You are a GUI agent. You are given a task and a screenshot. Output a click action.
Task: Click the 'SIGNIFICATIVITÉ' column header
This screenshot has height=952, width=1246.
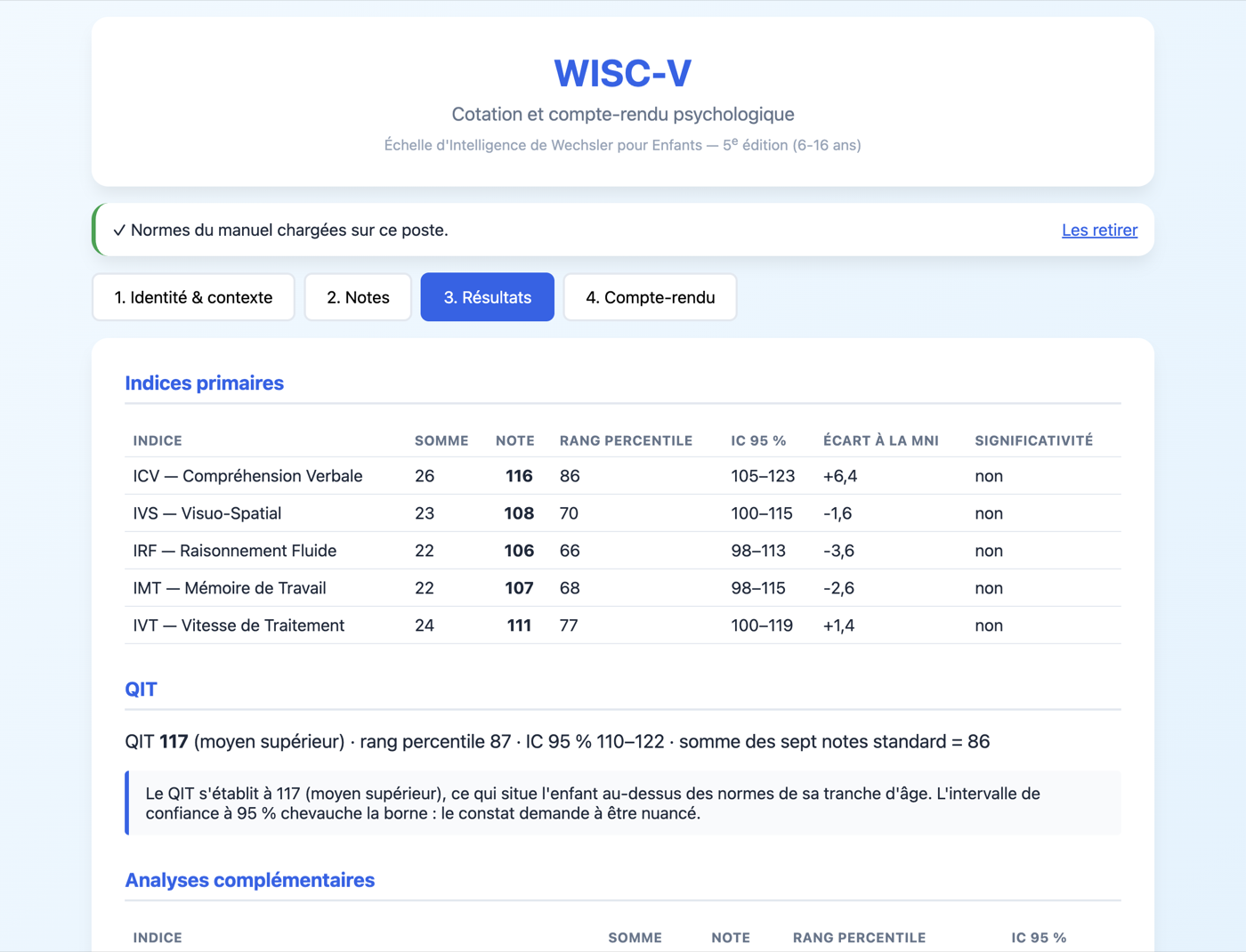coord(1034,440)
